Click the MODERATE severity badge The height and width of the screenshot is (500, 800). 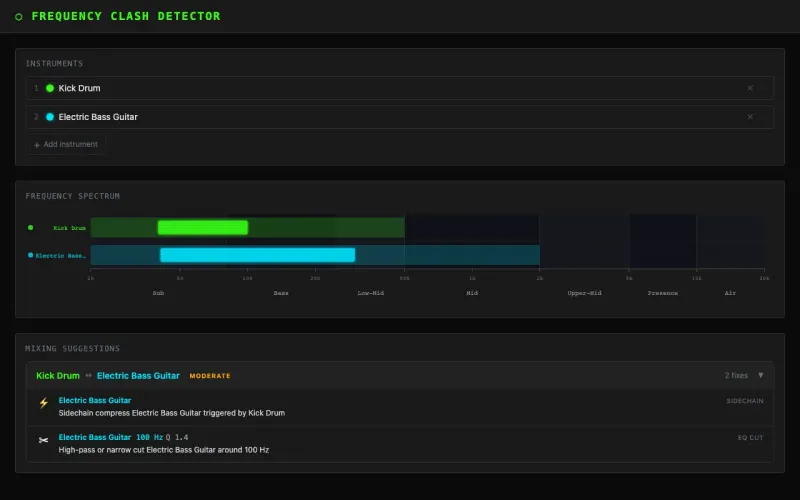coord(210,376)
